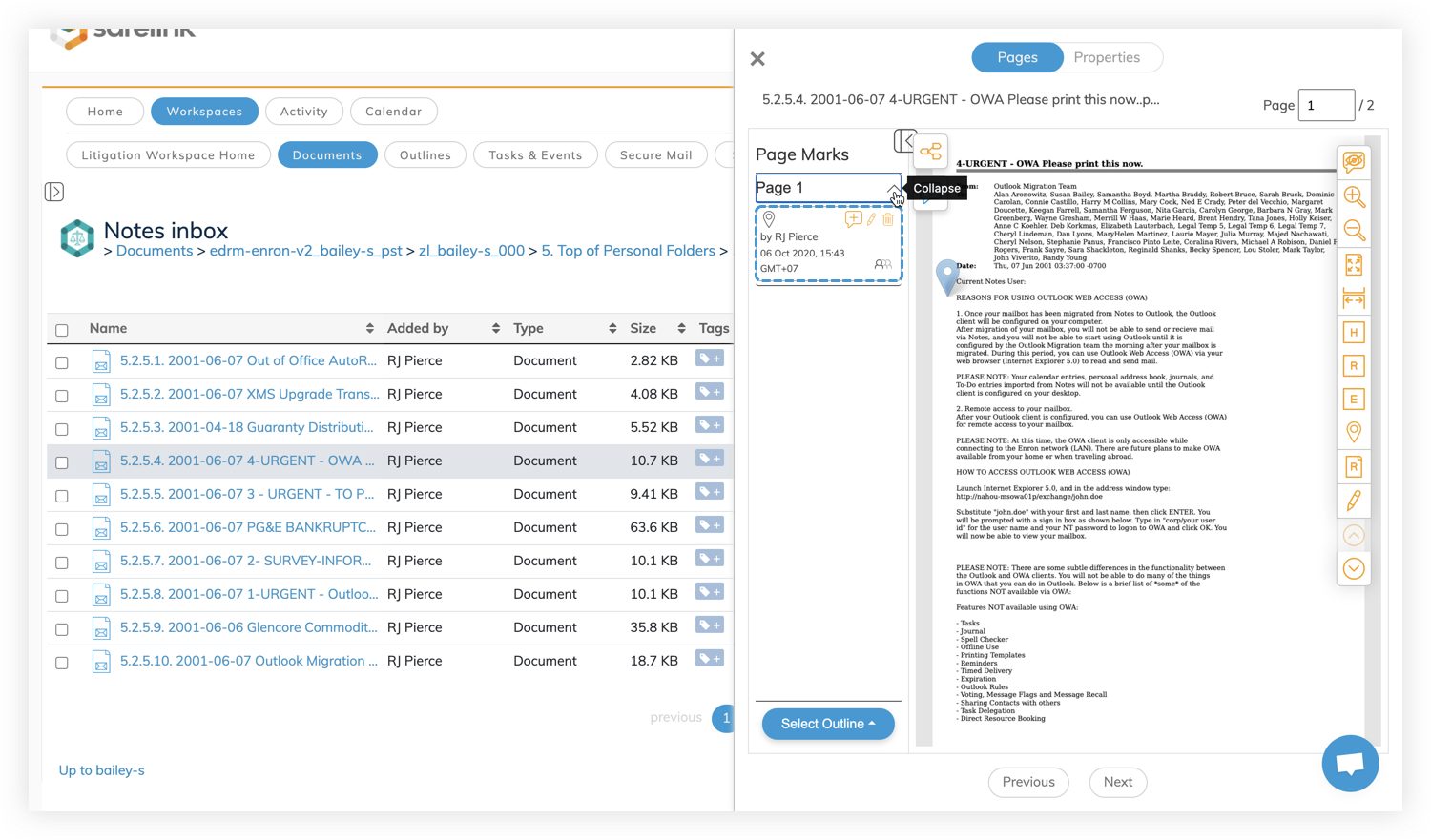Check box for 5.2.5.3 Guaranty Distributi
This screenshot has width=1431, height=840.
coord(62,429)
